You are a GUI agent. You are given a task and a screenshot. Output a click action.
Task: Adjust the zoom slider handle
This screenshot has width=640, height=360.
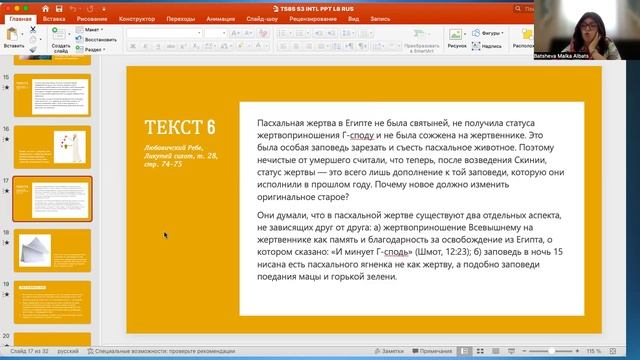[x=551, y=351]
